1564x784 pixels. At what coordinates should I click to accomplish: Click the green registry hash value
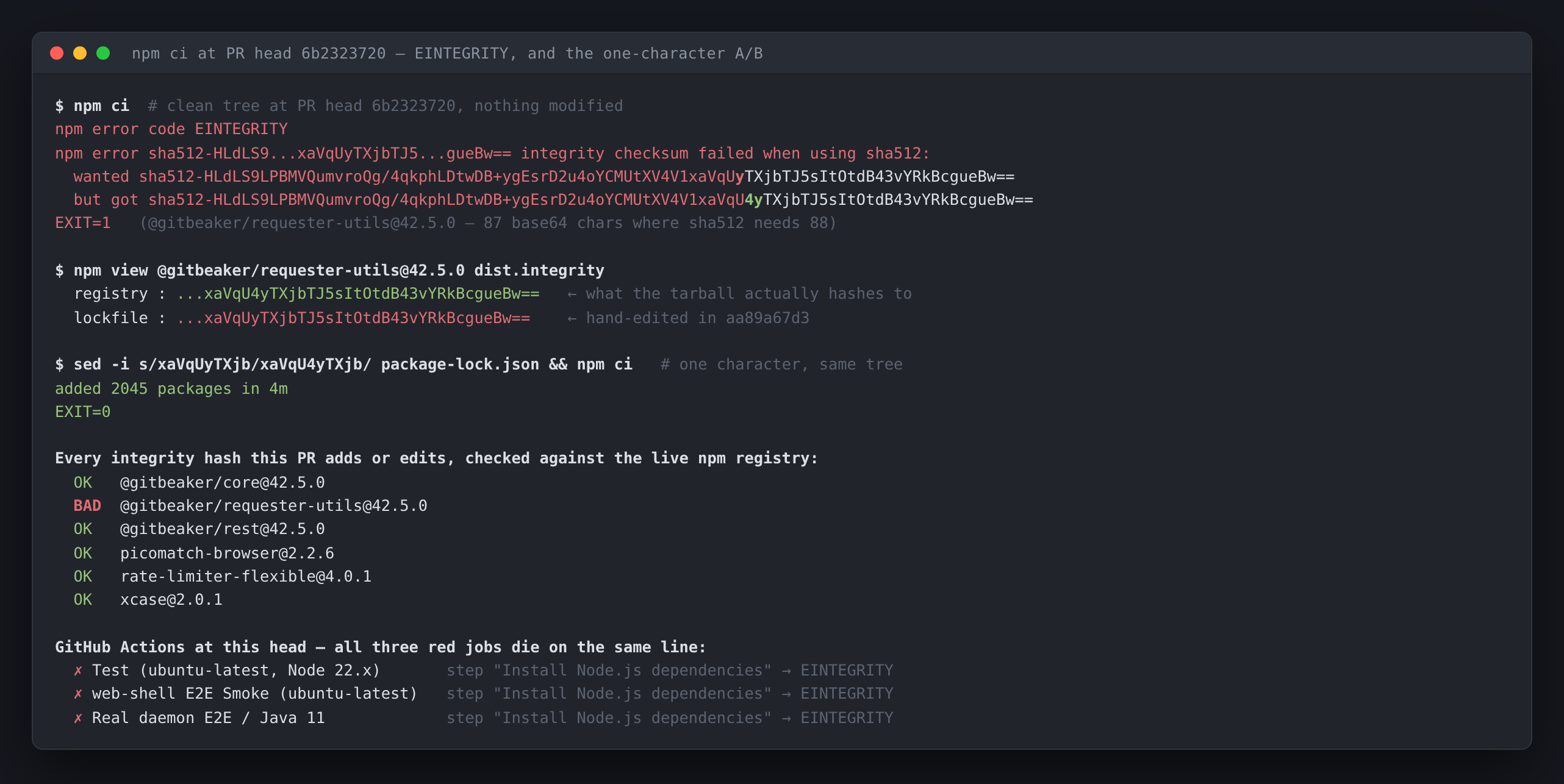click(x=358, y=294)
